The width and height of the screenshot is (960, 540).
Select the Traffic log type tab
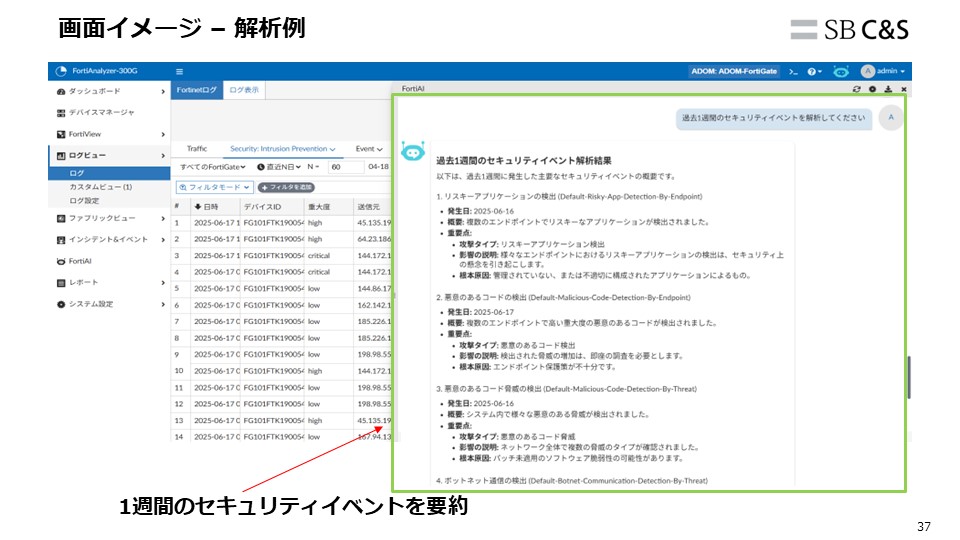(197, 149)
